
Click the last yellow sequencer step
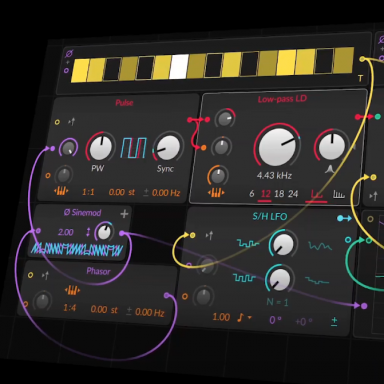pyautogui.click(x=344, y=60)
